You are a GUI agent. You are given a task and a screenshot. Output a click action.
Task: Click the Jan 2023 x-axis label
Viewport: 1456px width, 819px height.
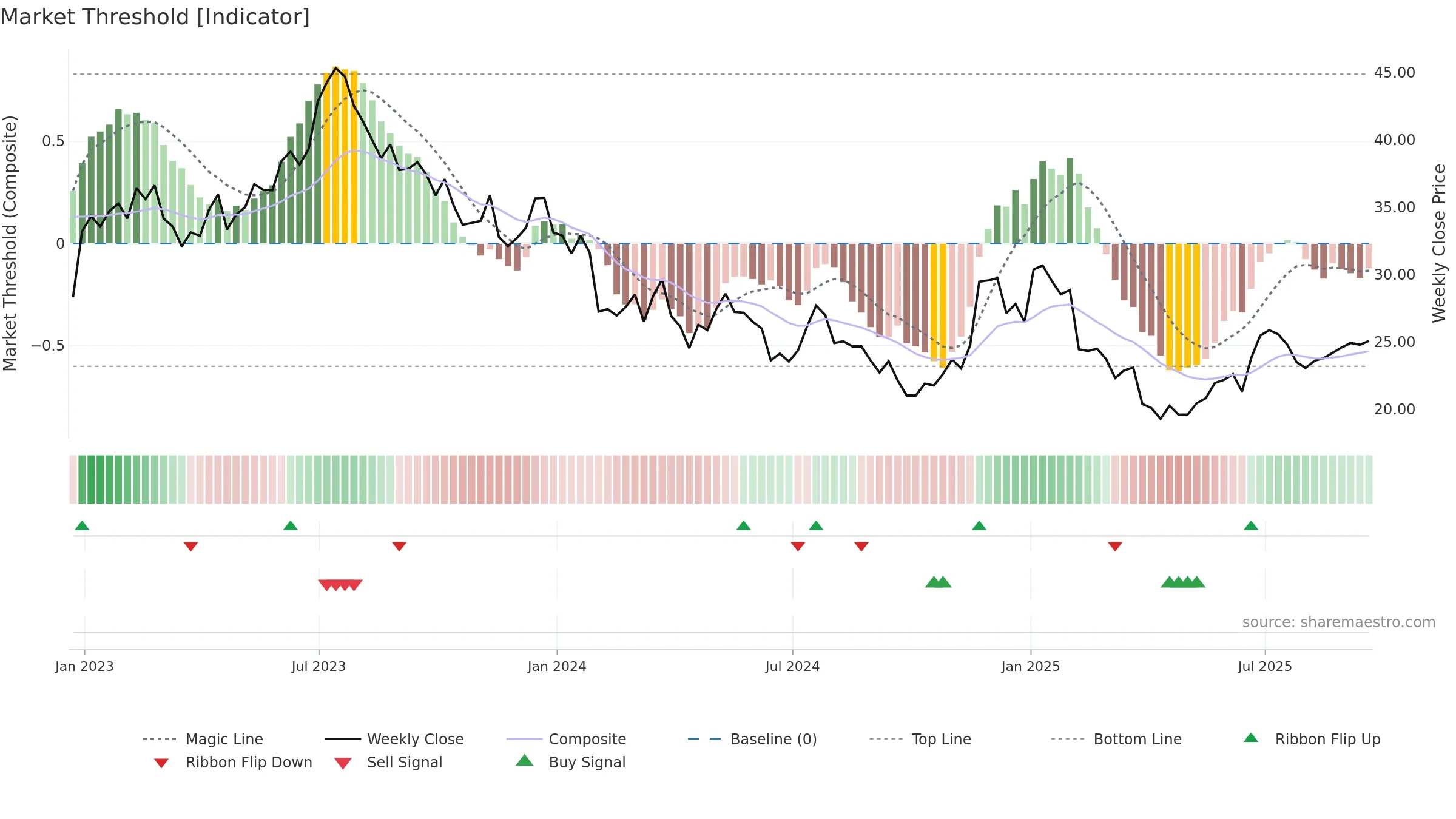[84, 667]
